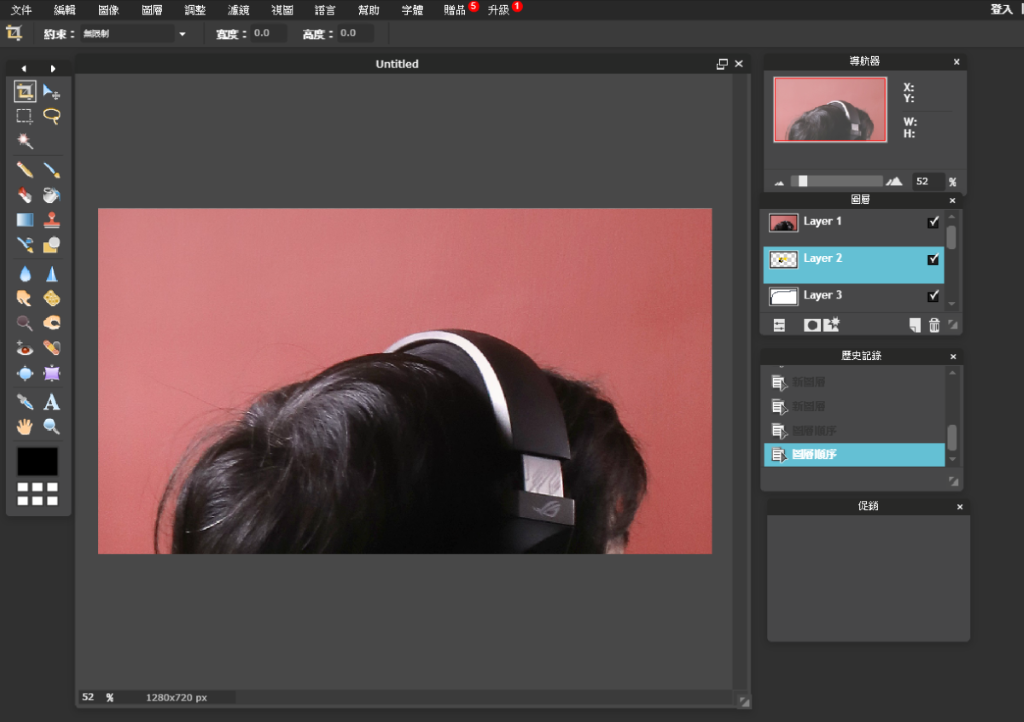Select the Bloat tool

coord(25,373)
